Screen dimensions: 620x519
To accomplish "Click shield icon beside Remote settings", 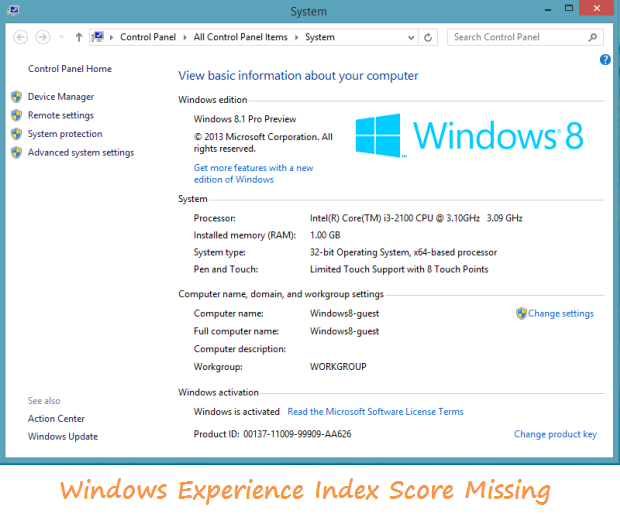I will [16, 115].
